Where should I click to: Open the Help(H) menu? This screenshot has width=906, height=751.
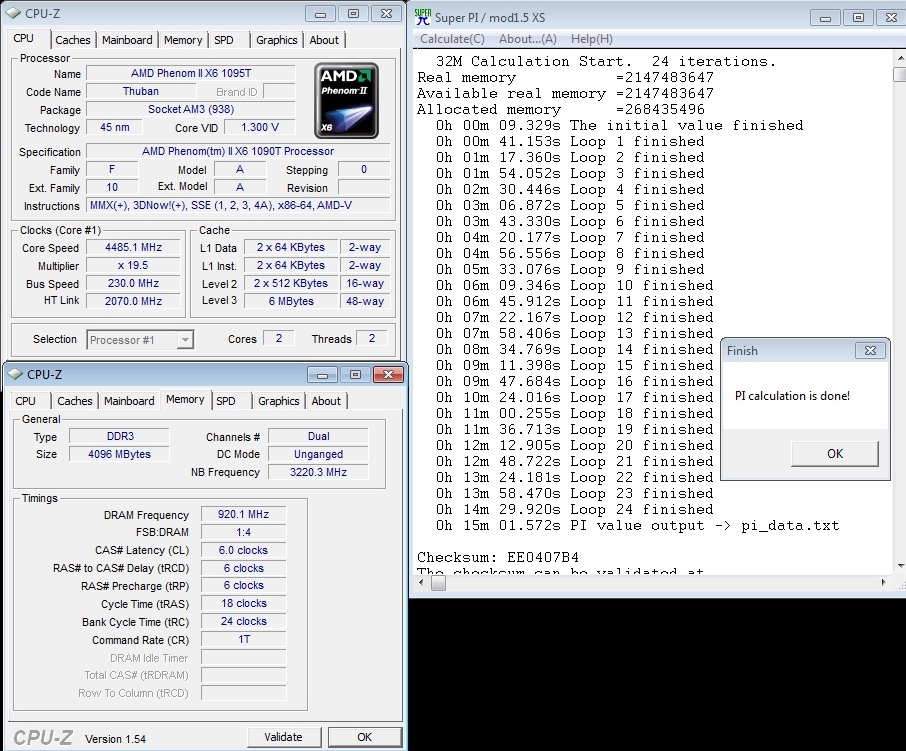coord(591,39)
